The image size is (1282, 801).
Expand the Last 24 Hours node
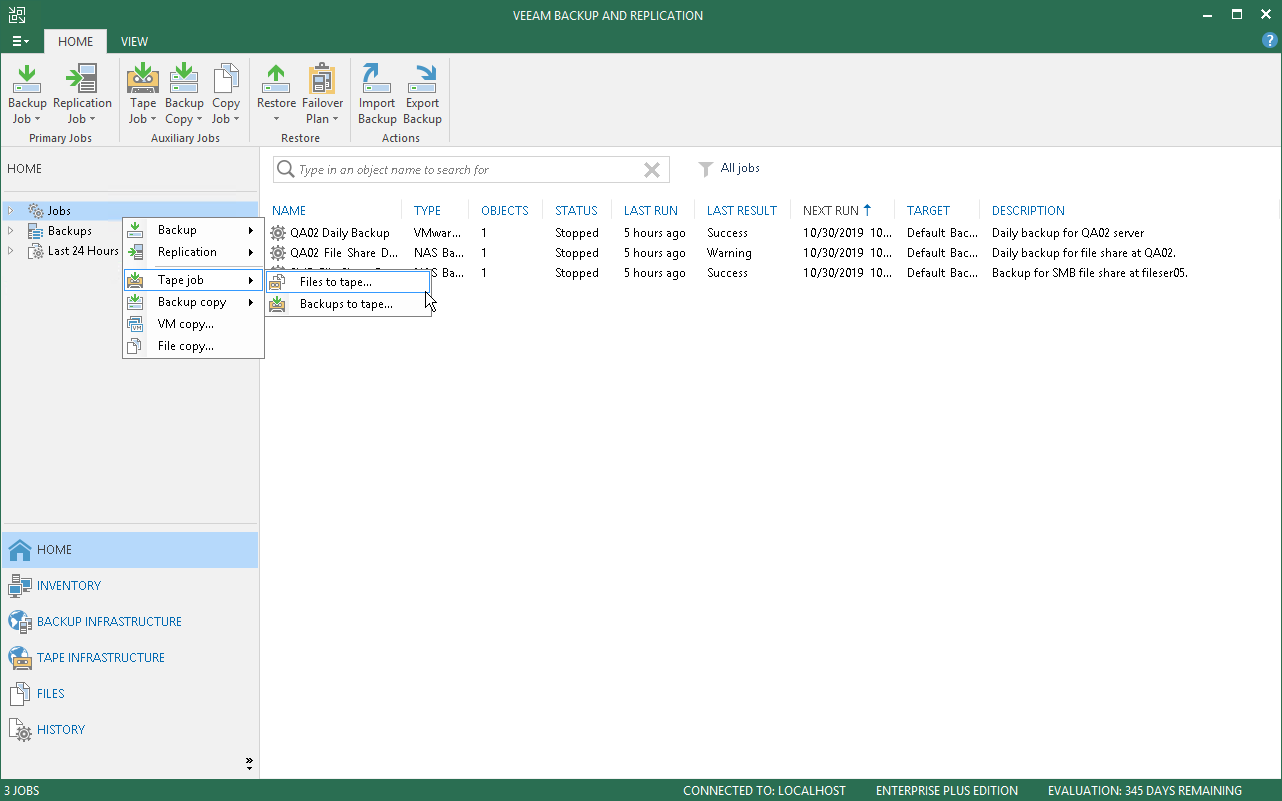11,251
